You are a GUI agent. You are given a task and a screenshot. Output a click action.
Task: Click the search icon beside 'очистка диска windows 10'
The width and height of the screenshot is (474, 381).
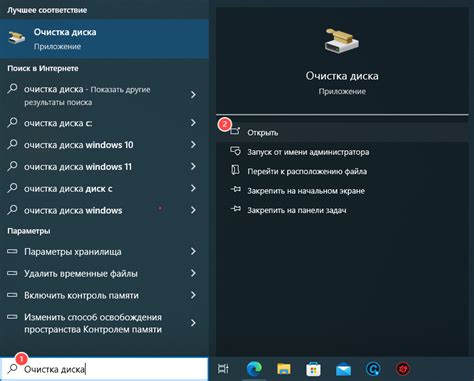pyautogui.click(x=12, y=144)
